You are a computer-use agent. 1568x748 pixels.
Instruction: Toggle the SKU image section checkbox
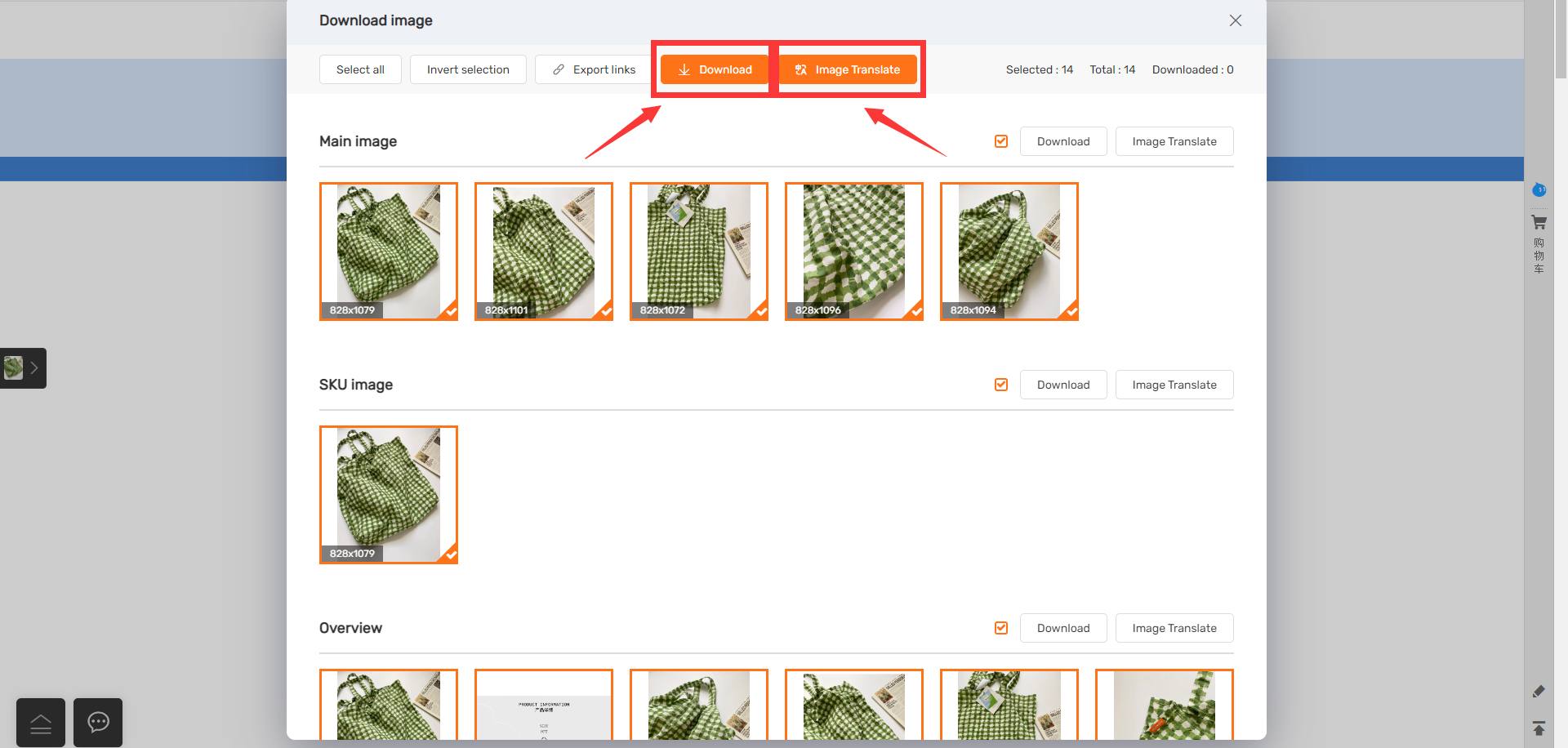tap(1001, 385)
